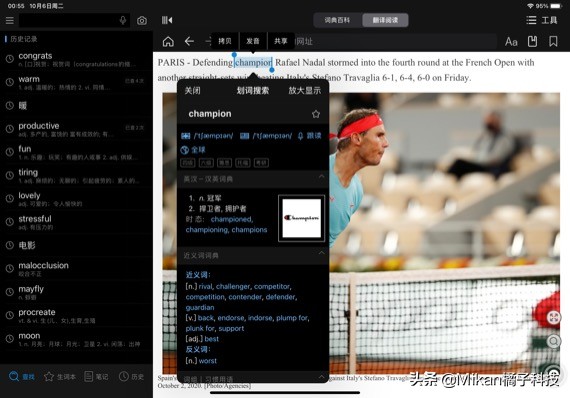Choose 共享 from the selection menu
The height and width of the screenshot is (398, 570).
click(x=281, y=41)
